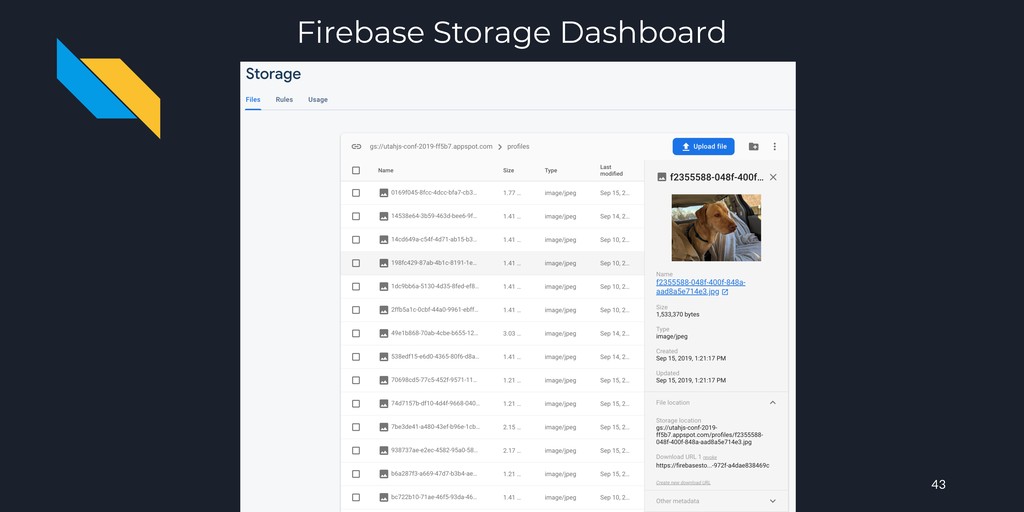Click the 1,533,370 bytes size value
Viewport: 1024px width, 512px height.
tap(677, 314)
